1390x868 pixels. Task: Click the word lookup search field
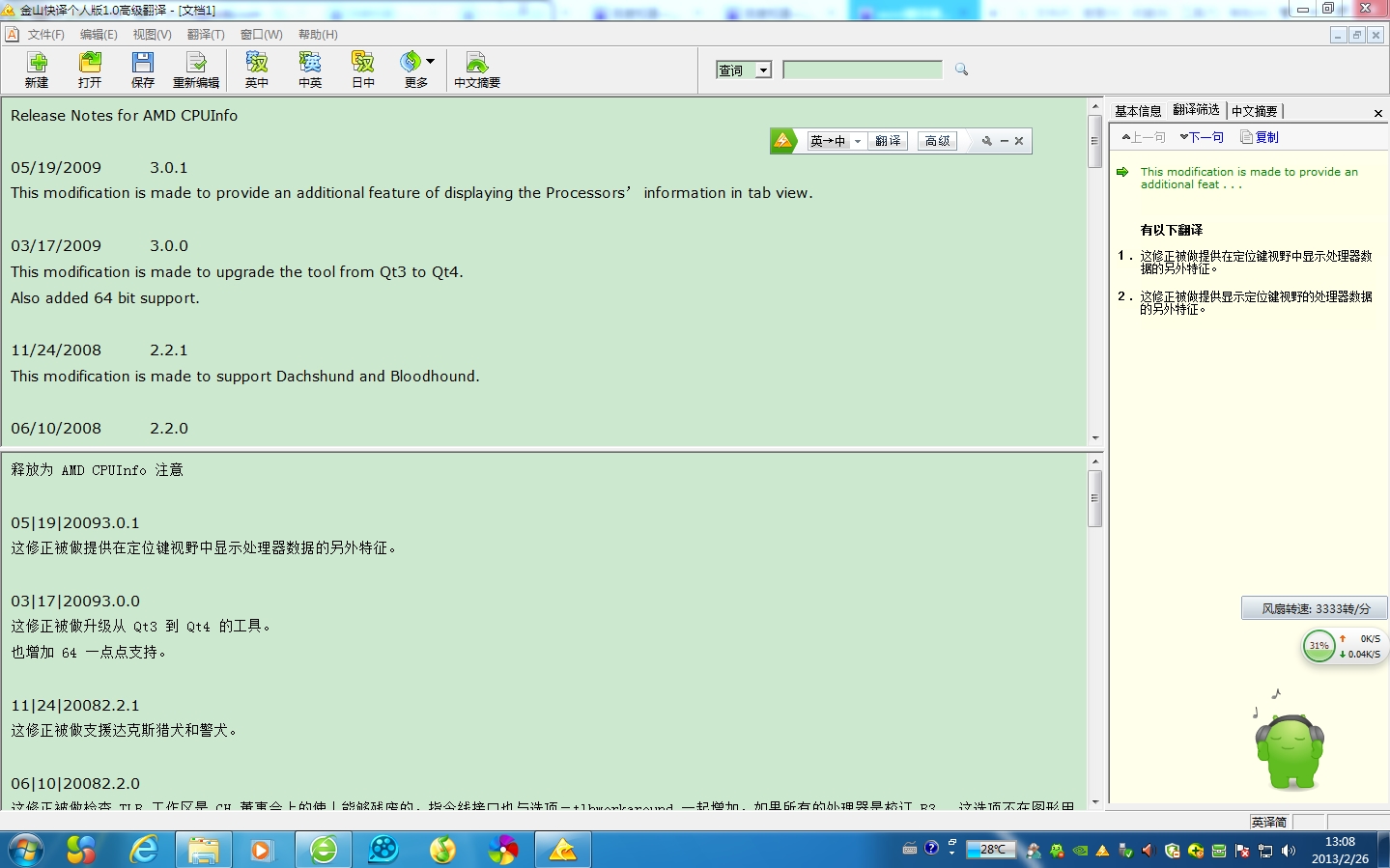click(x=863, y=70)
